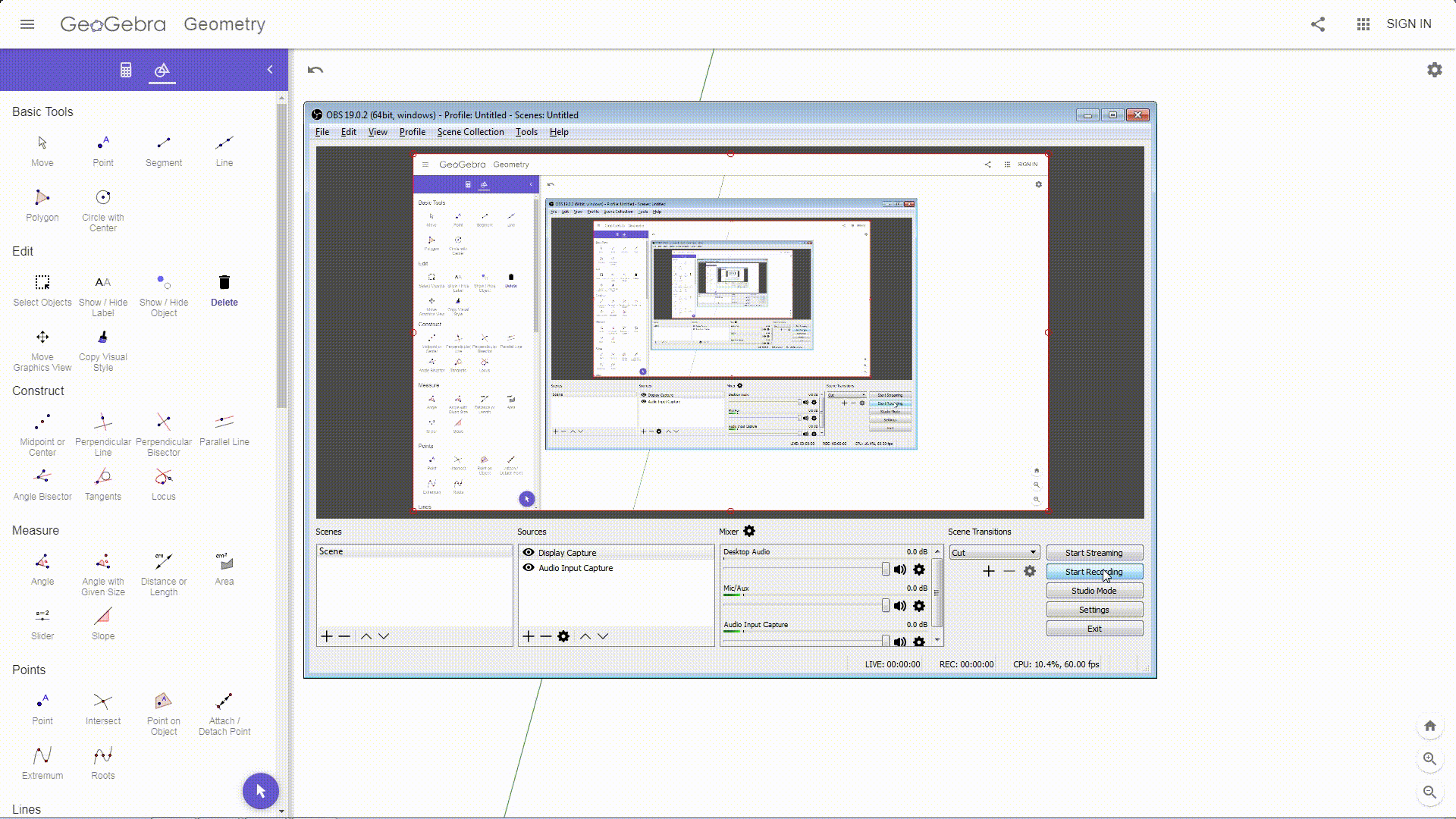Image resolution: width=1456 pixels, height=819 pixels.
Task: Click the undo arrow in graphics view
Action: click(x=315, y=70)
